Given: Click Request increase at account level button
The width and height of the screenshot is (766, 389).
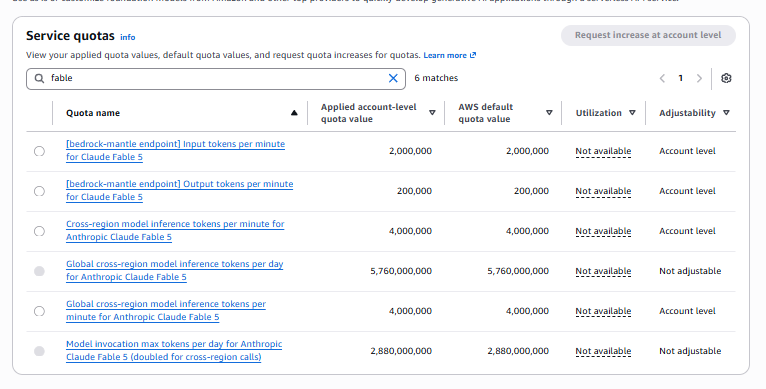Looking at the screenshot, I should tap(648, 36).
